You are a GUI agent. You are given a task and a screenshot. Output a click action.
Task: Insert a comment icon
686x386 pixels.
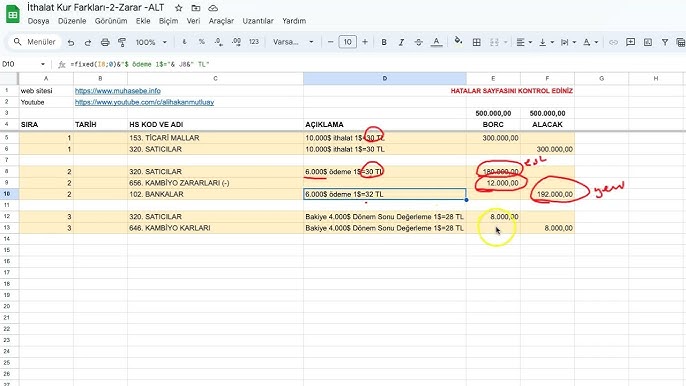click(630, 42)
